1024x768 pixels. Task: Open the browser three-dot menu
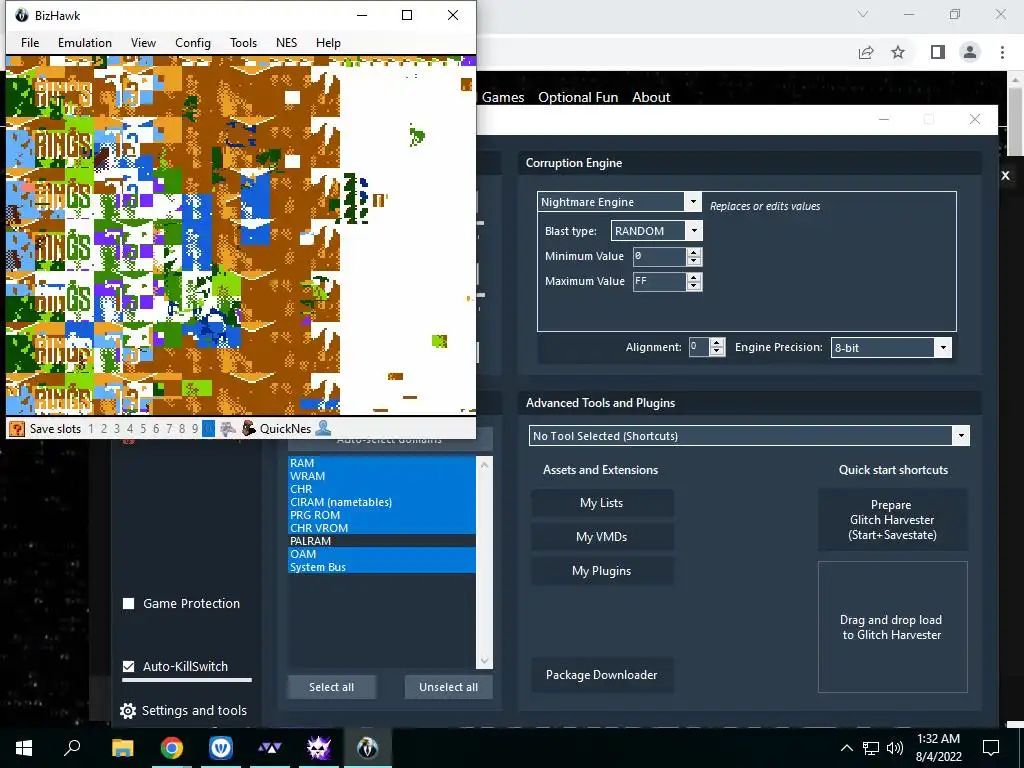(1002, 52)
